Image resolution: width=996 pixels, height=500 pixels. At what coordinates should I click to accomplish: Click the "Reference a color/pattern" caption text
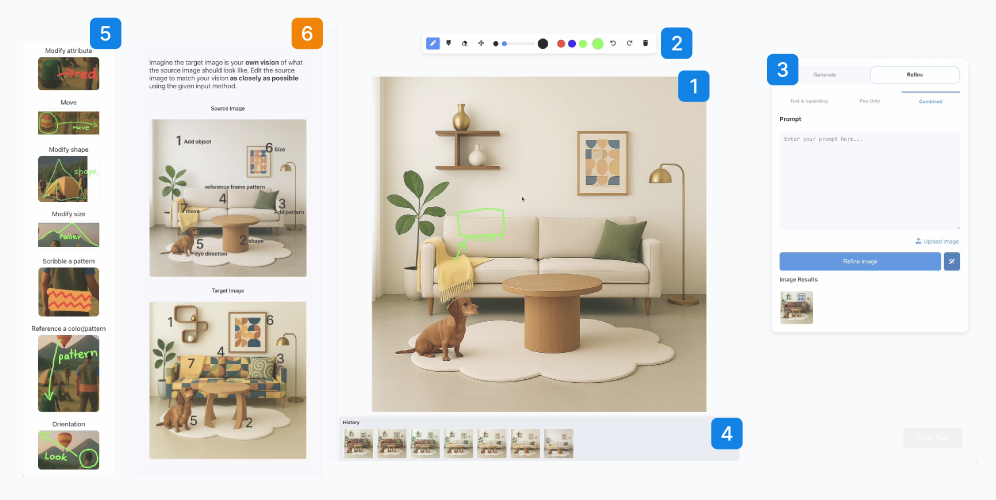(x=69, y=328)
